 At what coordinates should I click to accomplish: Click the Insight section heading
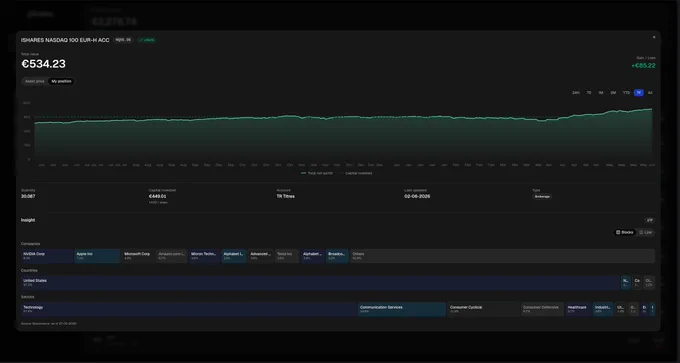(28, 220)
